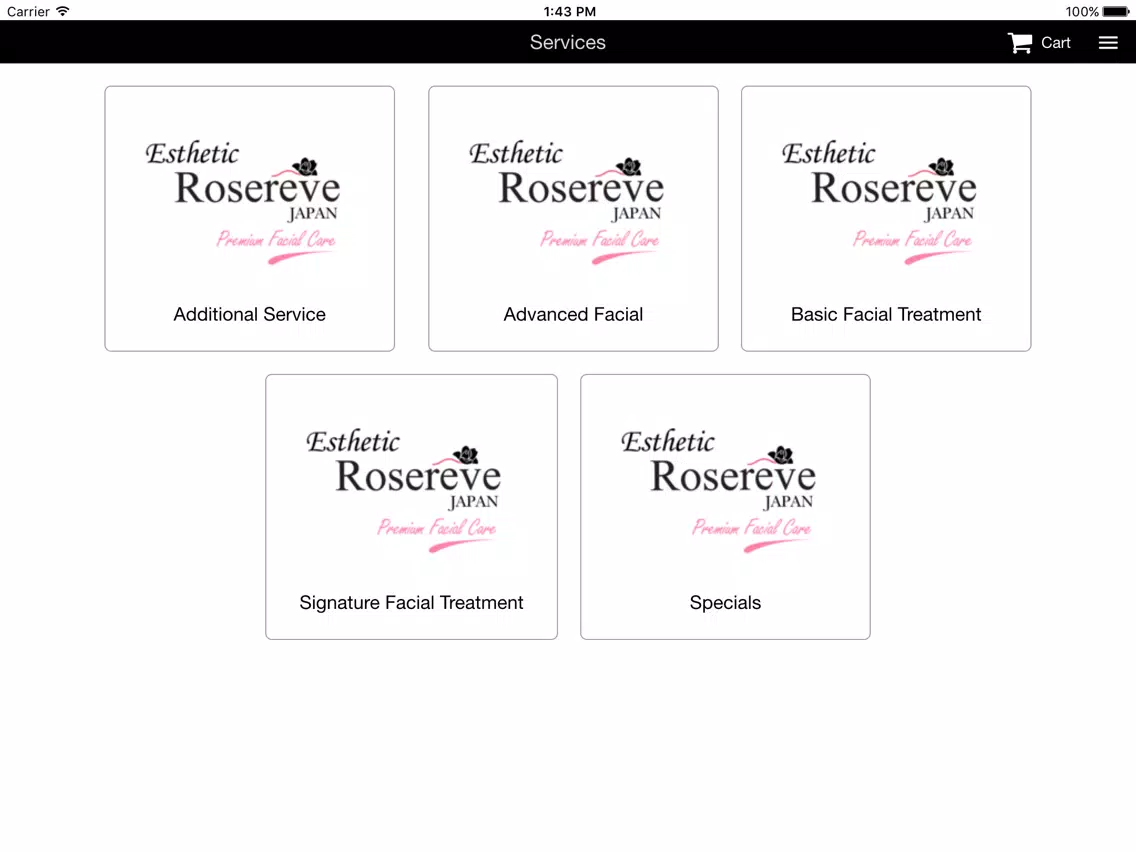Tap the 100% battery percentage text
Viewport: 1136px width, 852px height.
[1082, 12]
